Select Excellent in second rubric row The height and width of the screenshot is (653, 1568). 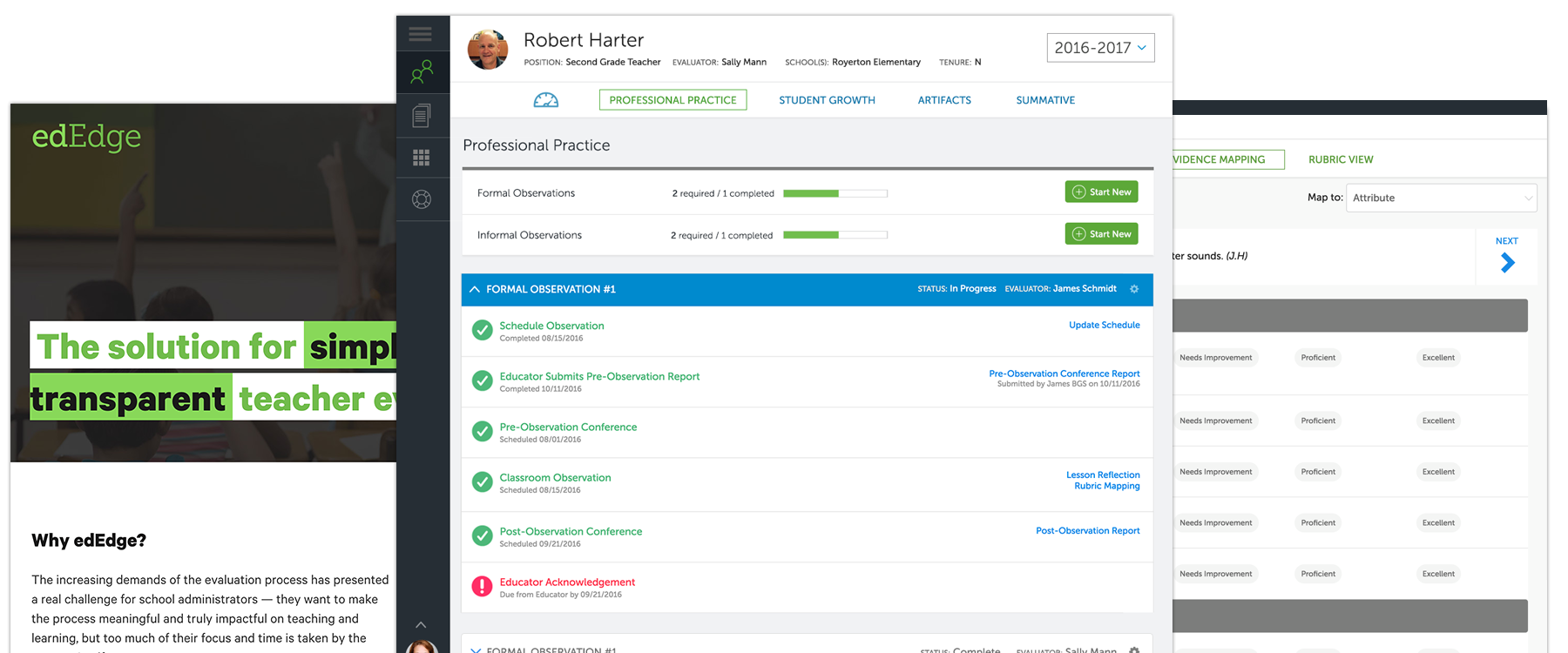tap(1438, 421)
